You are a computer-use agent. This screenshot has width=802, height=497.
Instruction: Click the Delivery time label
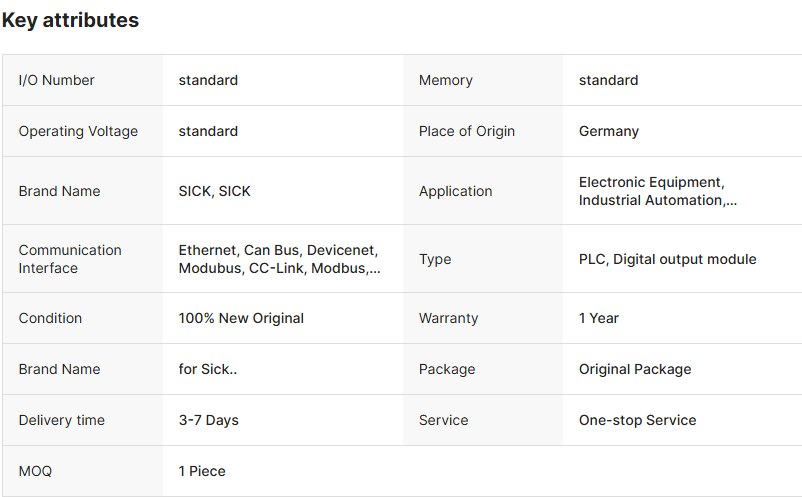[x=61, y=420]
